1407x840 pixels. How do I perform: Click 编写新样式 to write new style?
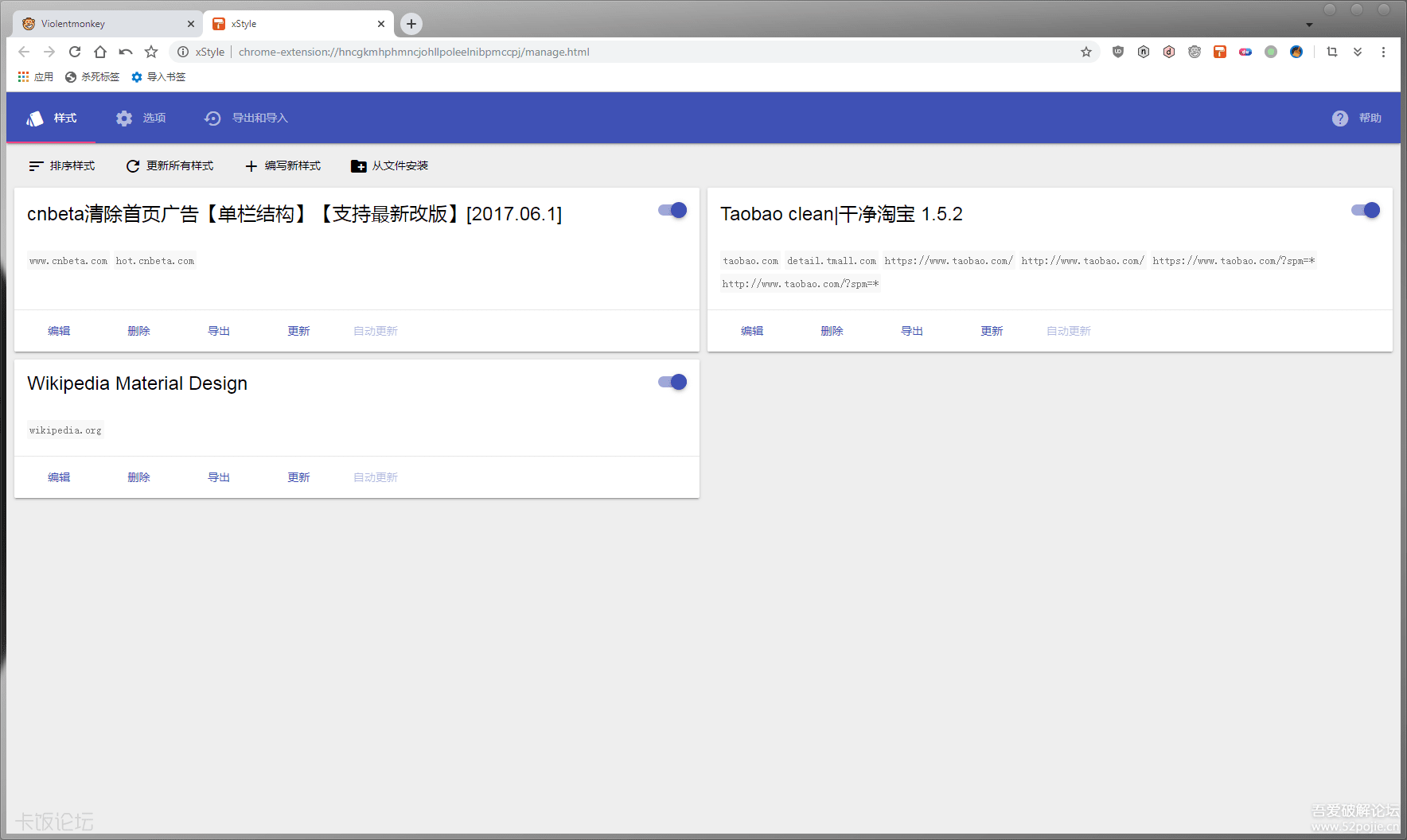pyautogui.click(x=283, y=165)
